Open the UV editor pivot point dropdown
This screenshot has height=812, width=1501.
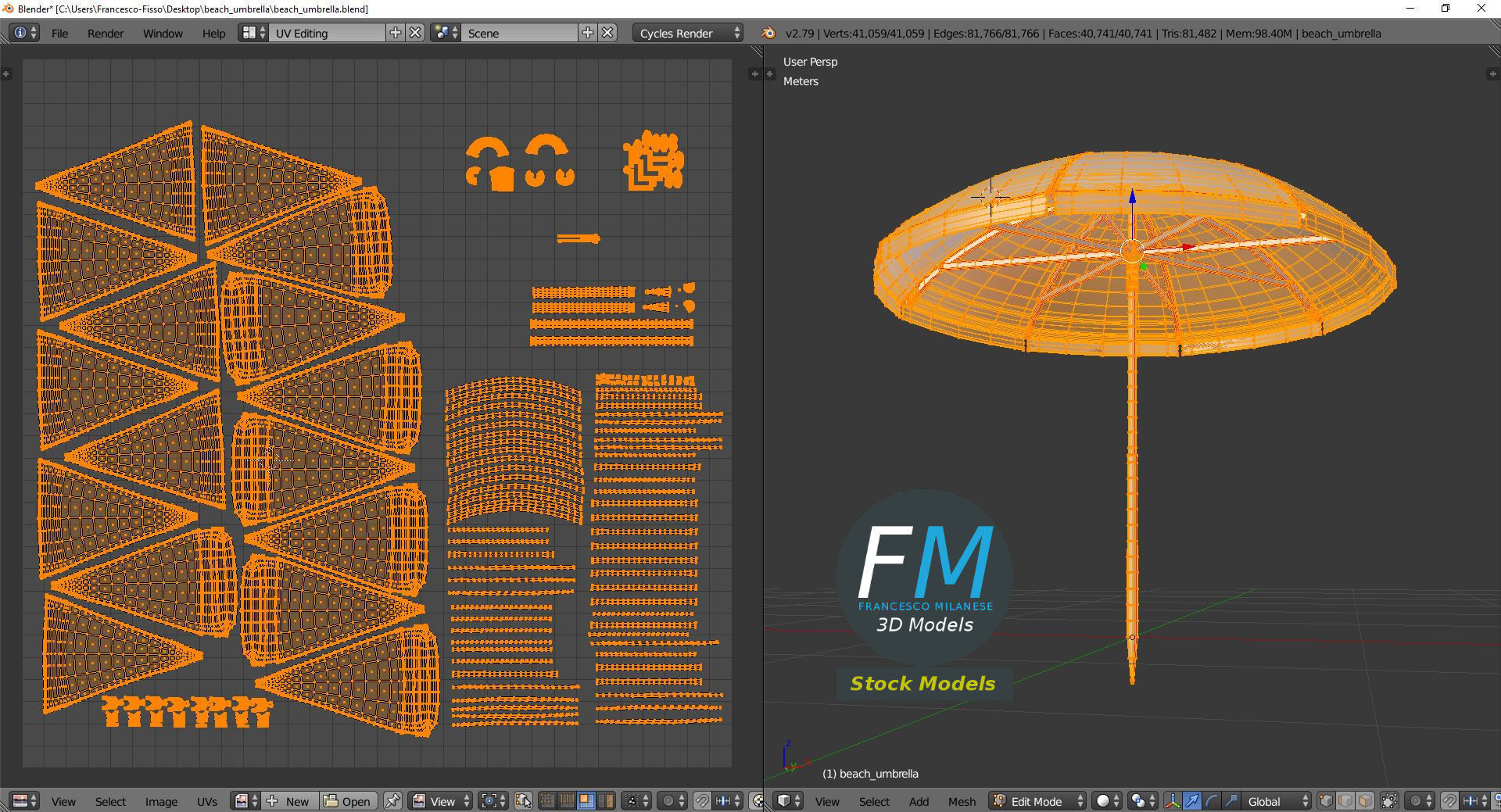tap(493, 801)
